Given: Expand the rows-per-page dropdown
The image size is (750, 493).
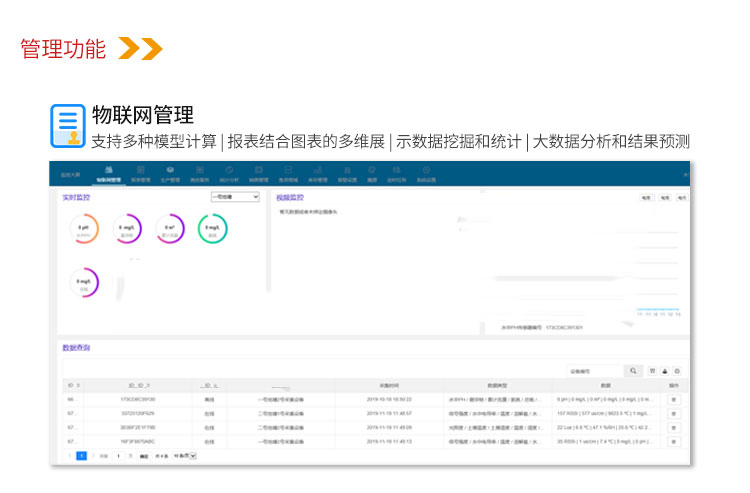Looking at the screenshot, I should (x=185, y=456).
